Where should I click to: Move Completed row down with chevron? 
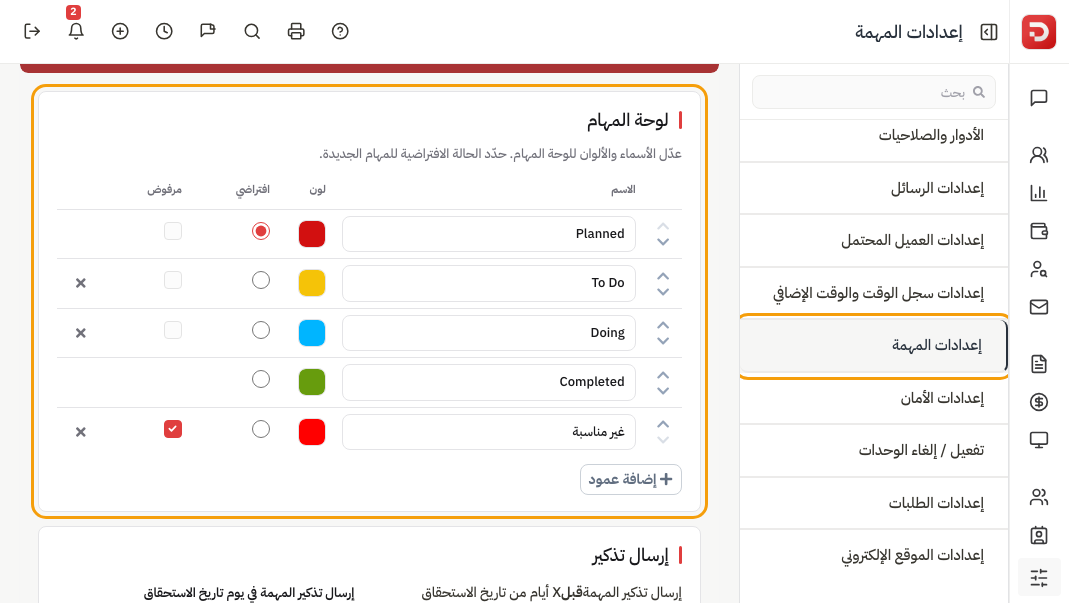[x=663, y=390]
